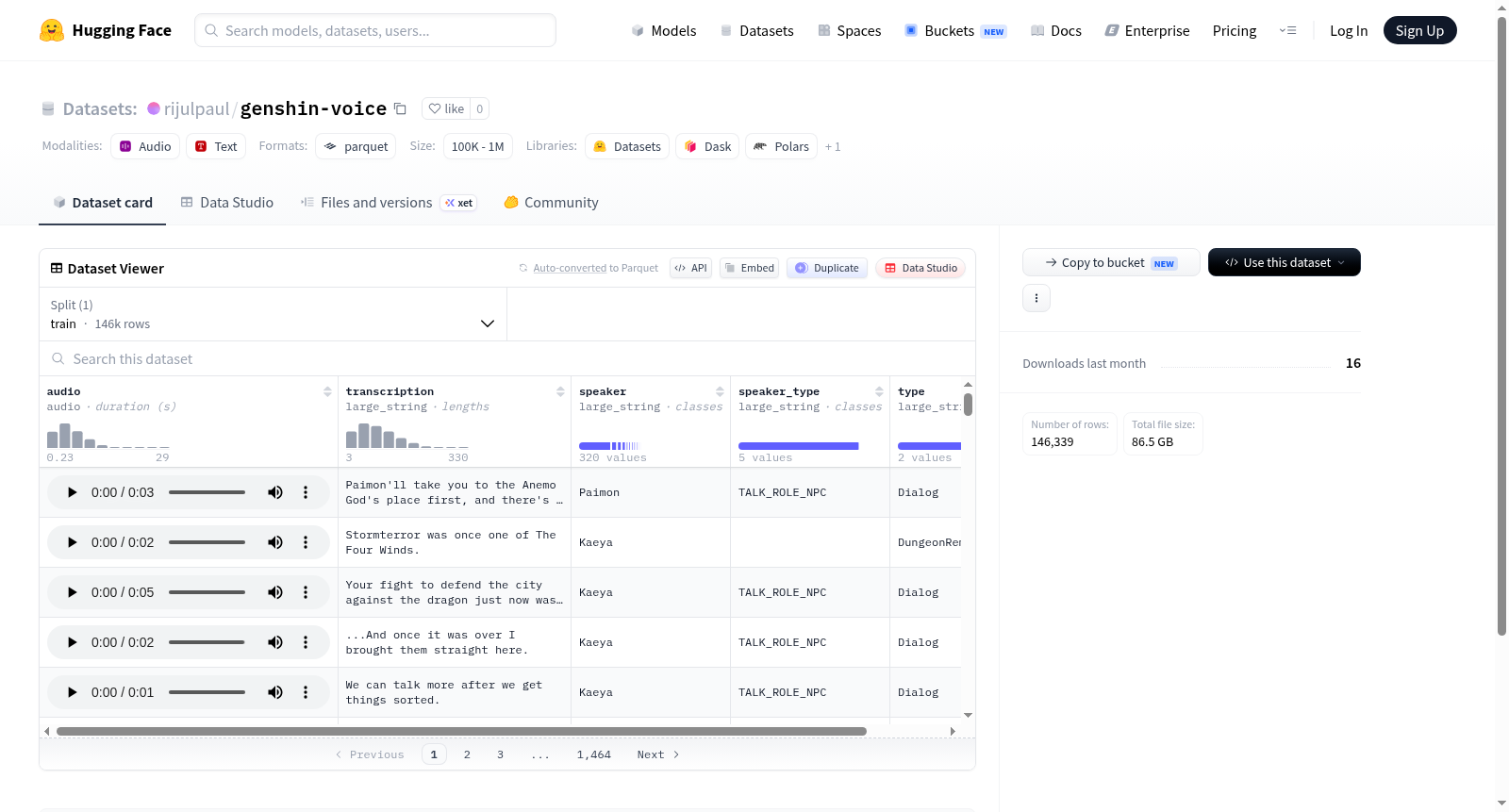
Task: Focus the 'Search models, datasets, users' field
Action: pos(375,30)
